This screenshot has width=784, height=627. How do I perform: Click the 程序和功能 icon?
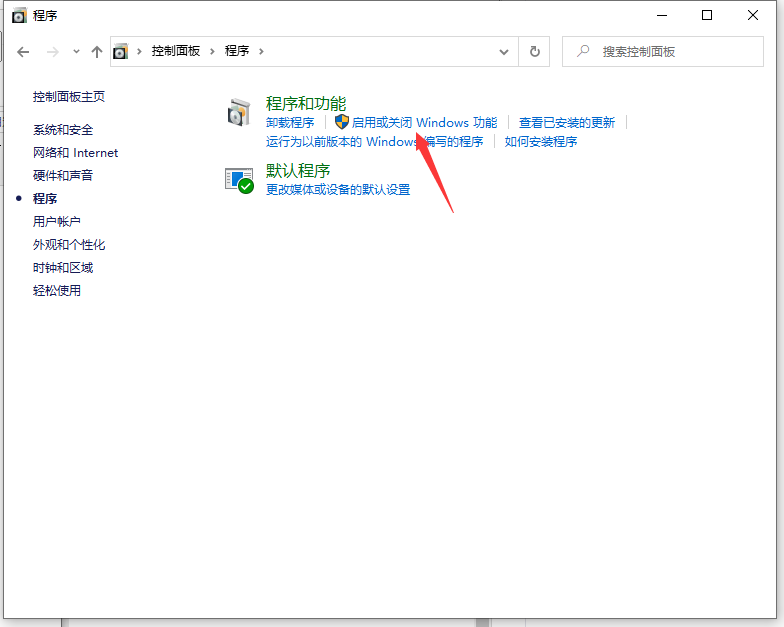click(x=239, y=112)
